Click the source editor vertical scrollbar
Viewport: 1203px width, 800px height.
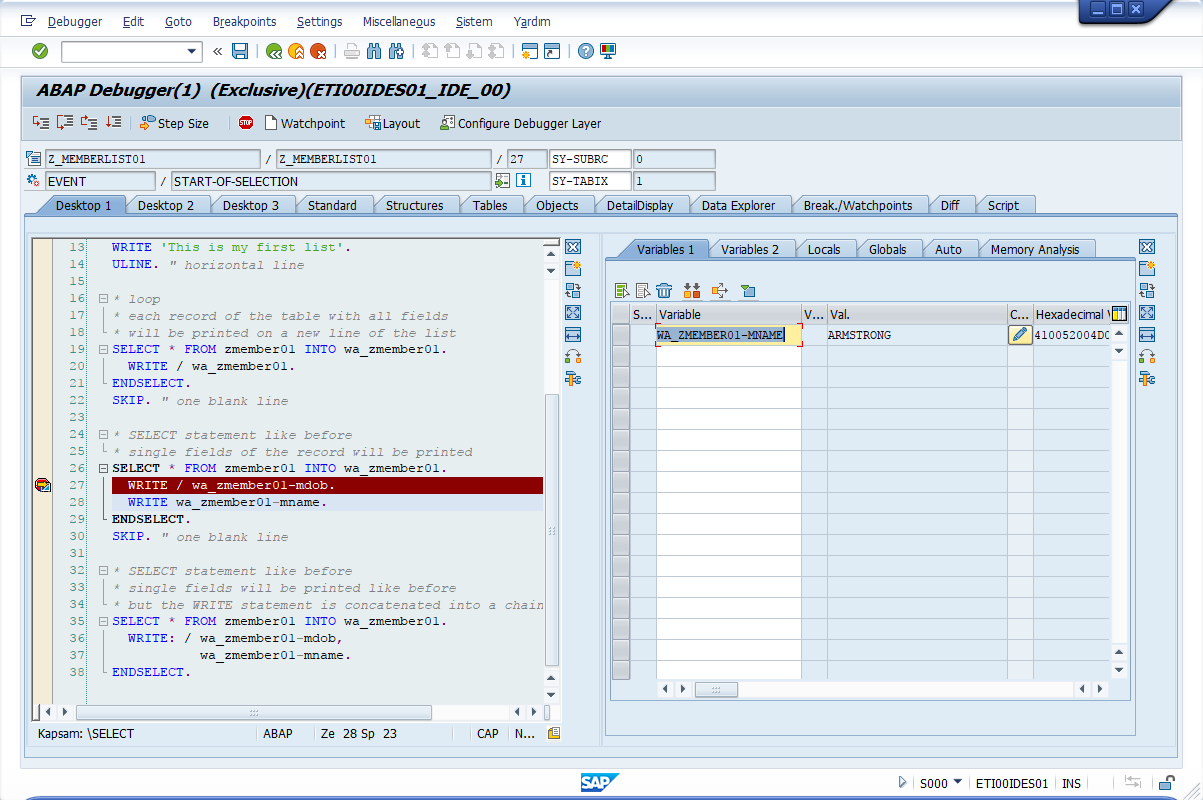coord(550,530)
